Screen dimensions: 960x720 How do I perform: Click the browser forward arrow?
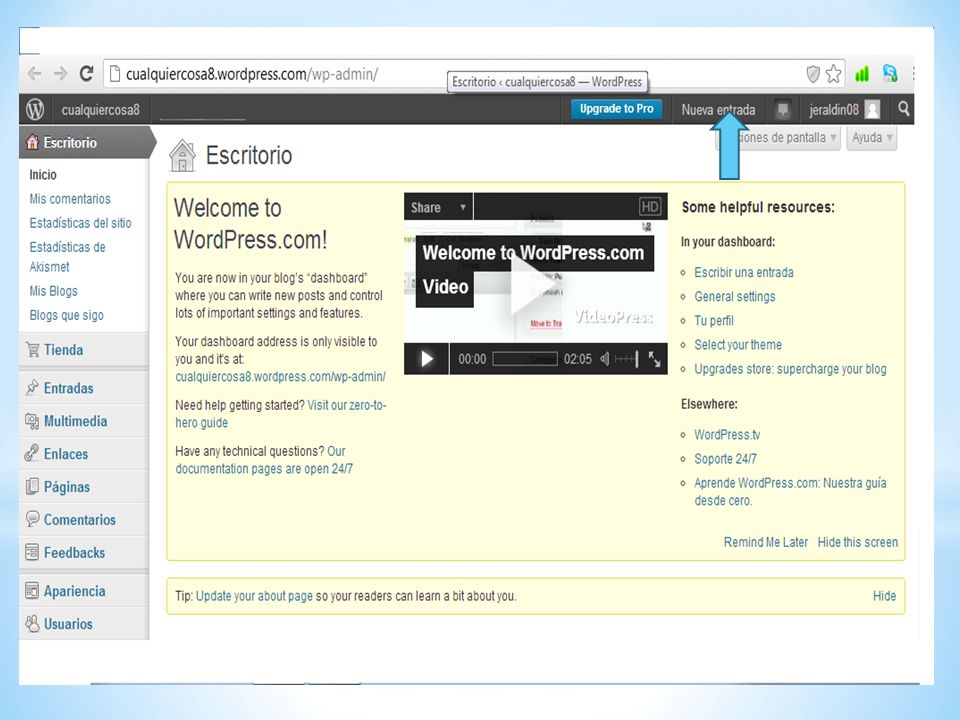[x=60, y=74]
